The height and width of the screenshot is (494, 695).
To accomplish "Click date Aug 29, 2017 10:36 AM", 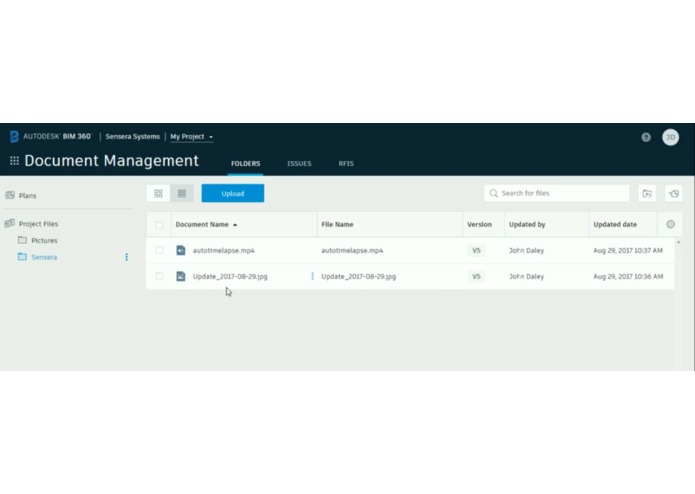I will coord(628,276).
